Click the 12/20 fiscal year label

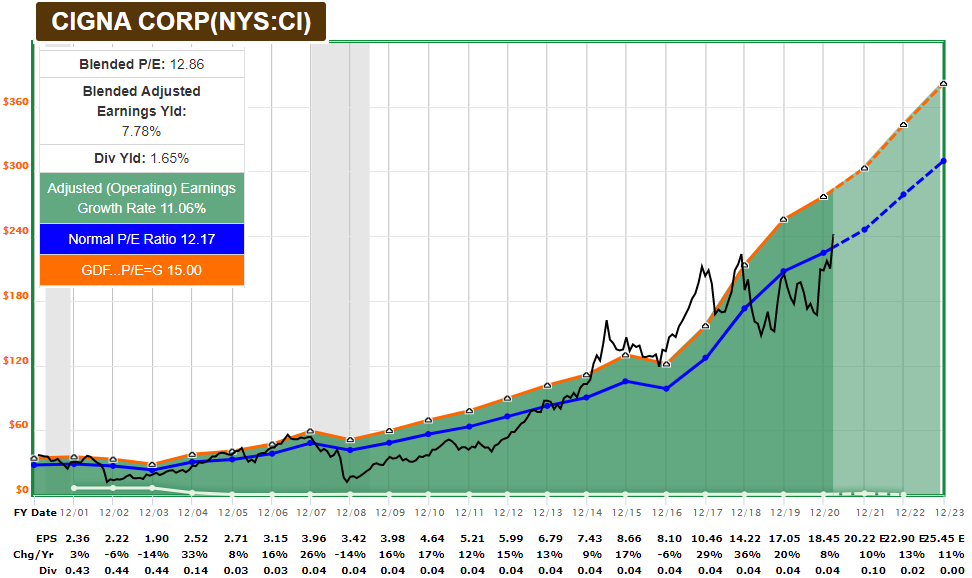824,512
